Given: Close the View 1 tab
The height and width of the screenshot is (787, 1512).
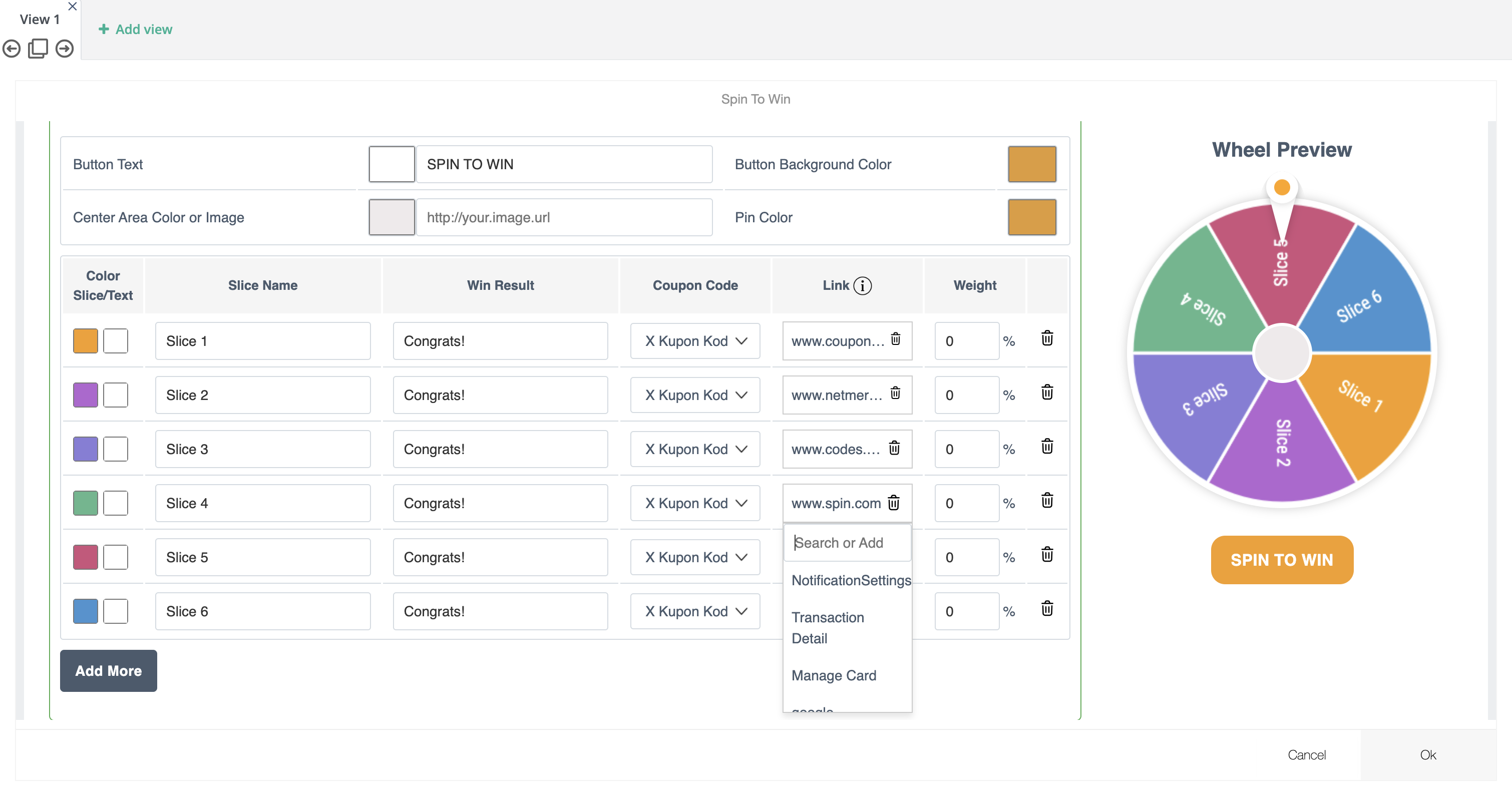Looking at the screenshot, I should tap(72, 7).
